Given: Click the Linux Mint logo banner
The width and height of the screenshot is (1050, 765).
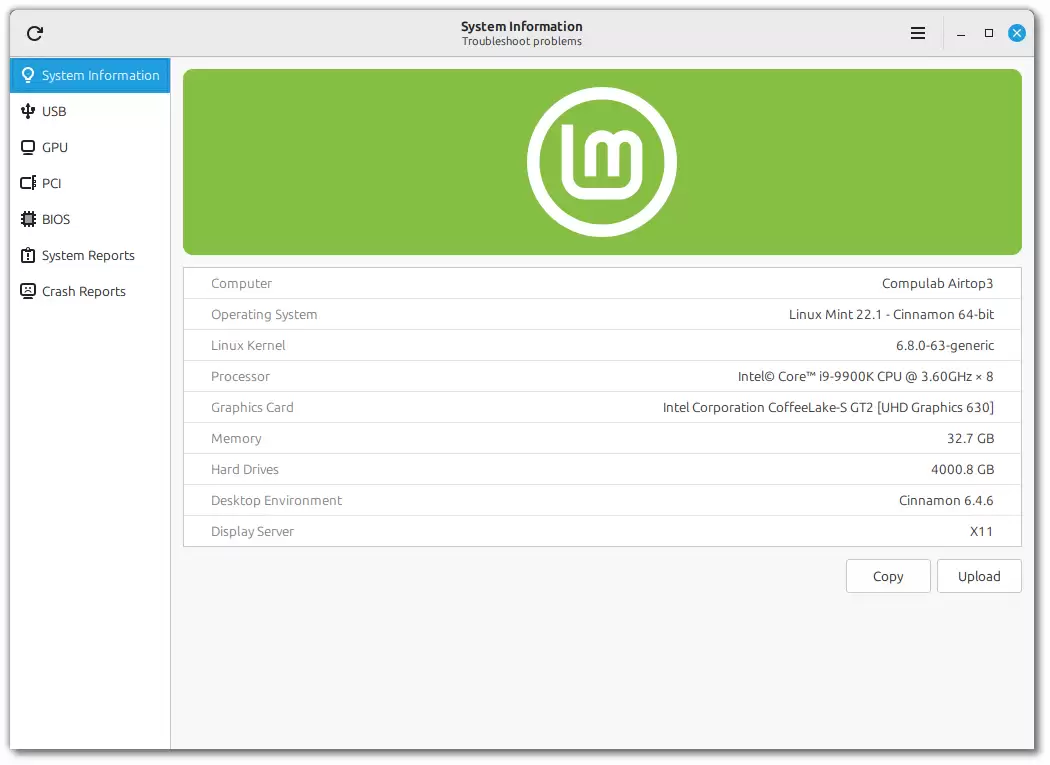Looking at the screenshot, I should tap(601, 161).
